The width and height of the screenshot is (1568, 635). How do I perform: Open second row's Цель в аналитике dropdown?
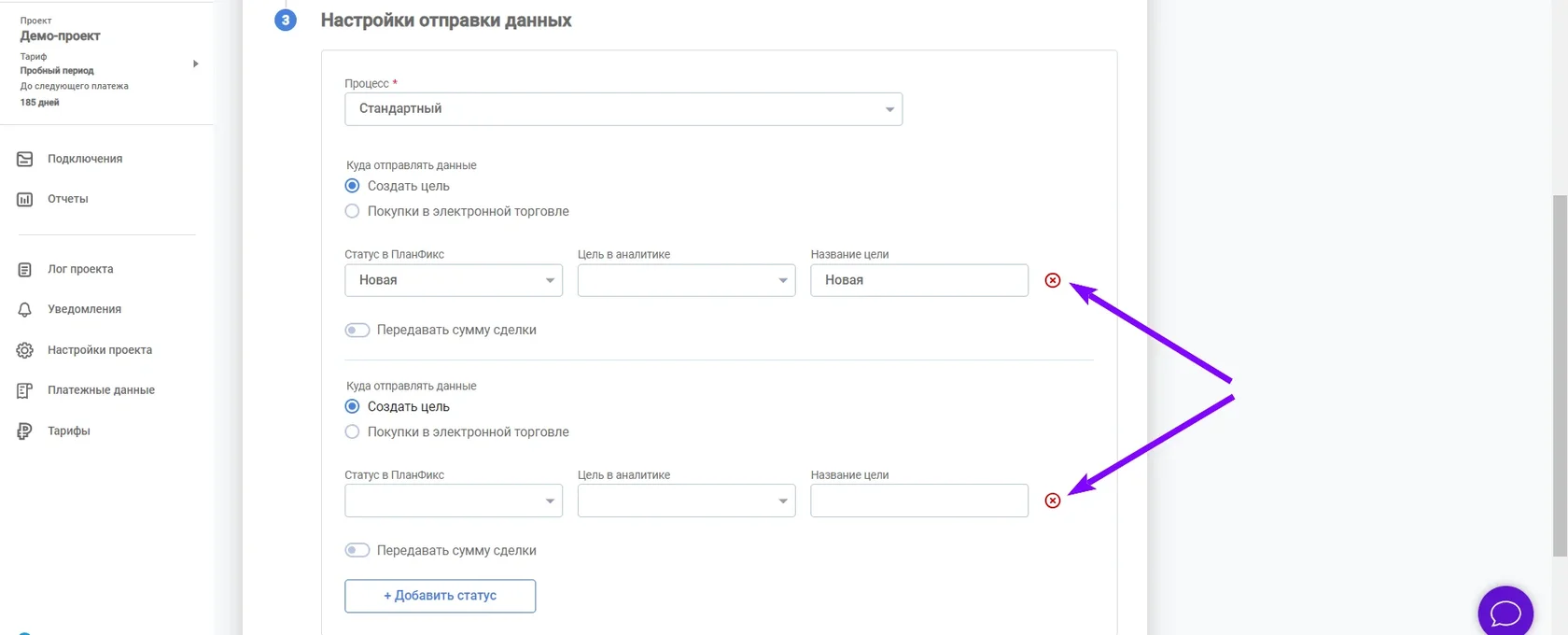(x=687, y=501)
